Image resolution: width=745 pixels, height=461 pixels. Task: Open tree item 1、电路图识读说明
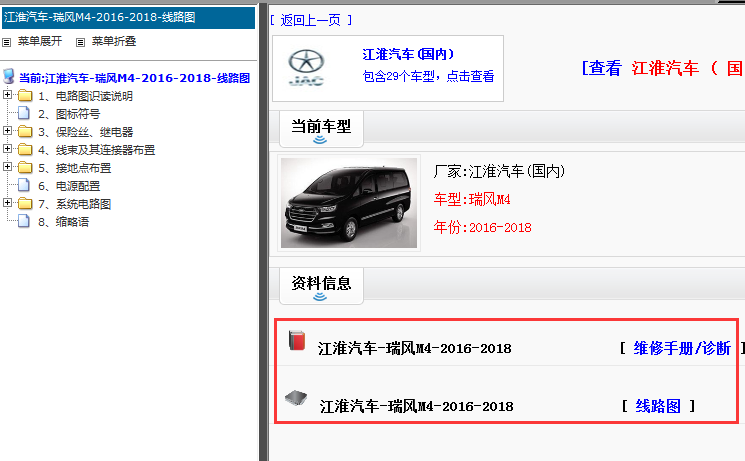coord(86,96)
